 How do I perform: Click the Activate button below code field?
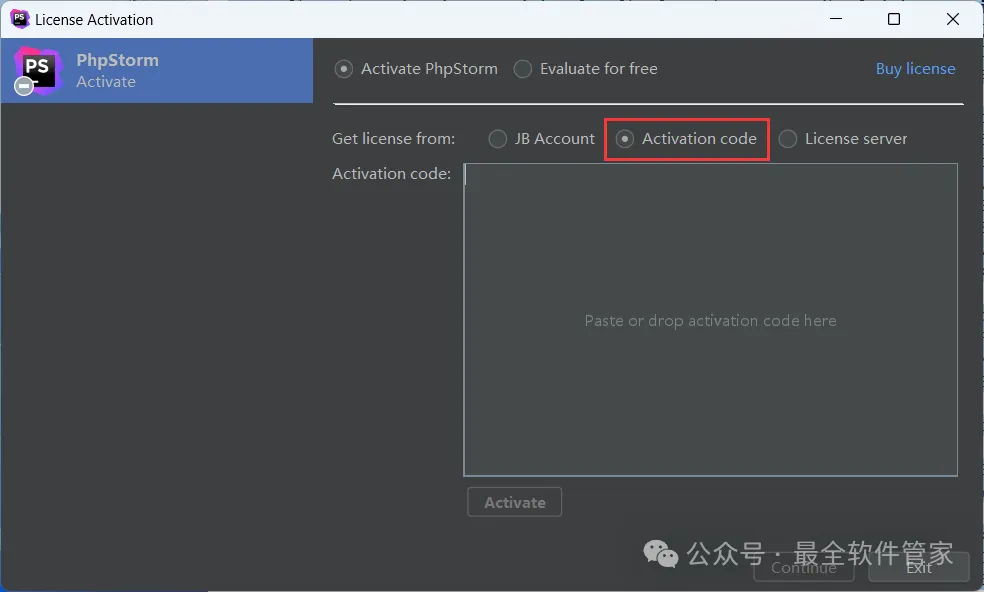coord(515,502)
